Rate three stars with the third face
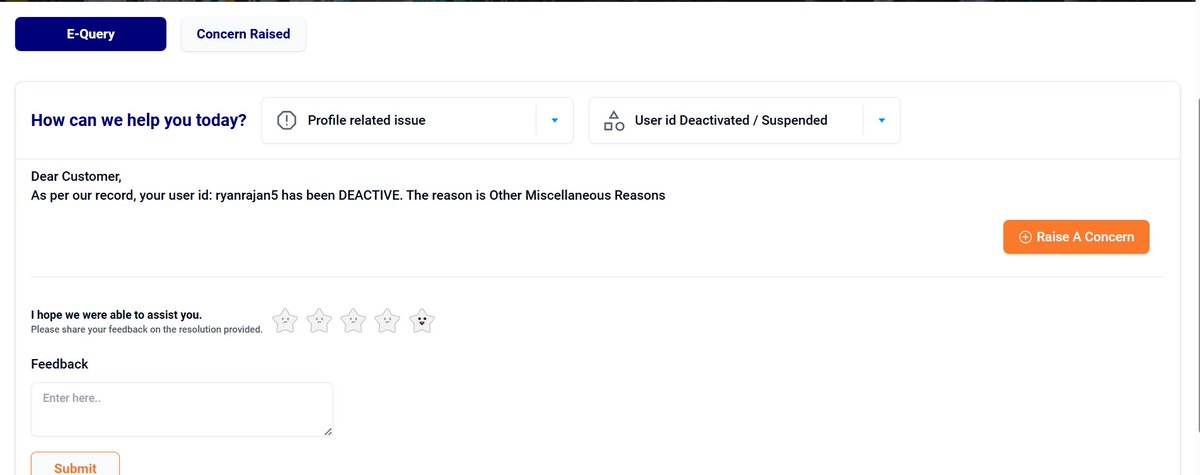This screenshot has height=475, width=1200. click(353, 321)
